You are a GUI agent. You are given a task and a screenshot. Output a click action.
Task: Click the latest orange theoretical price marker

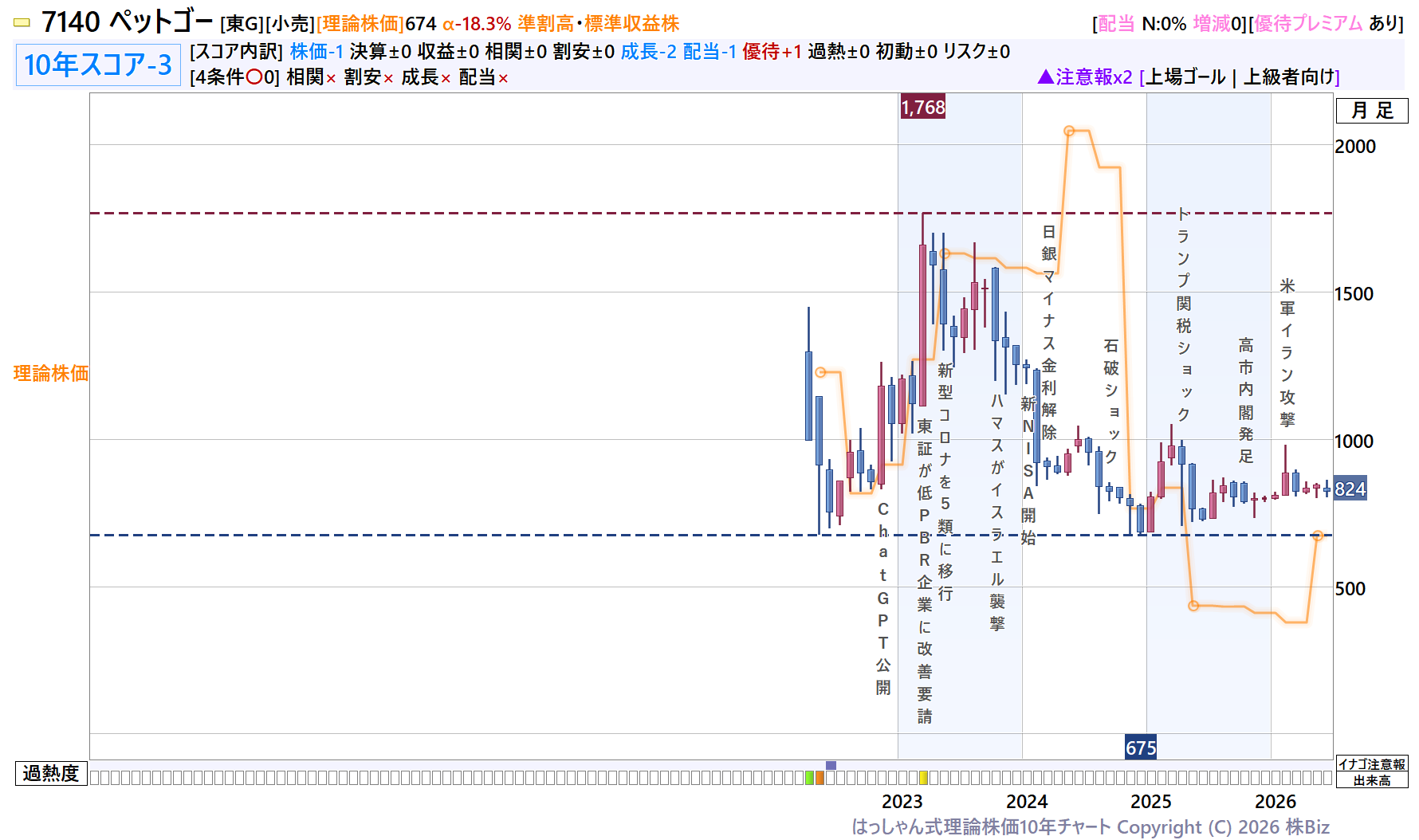[x=1318, y=536]
